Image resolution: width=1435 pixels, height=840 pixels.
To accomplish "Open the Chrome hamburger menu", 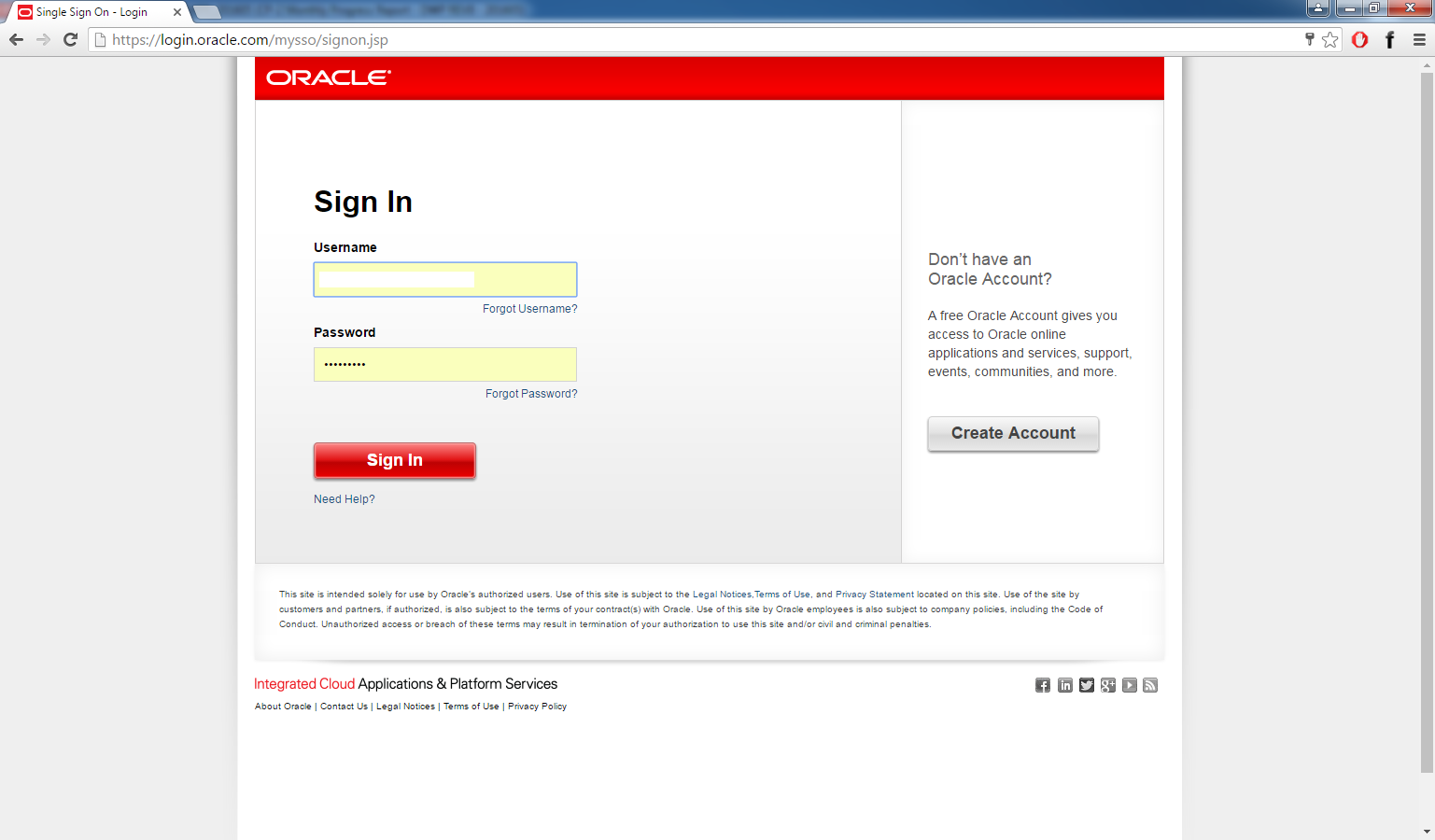I will pos(1419,39).
